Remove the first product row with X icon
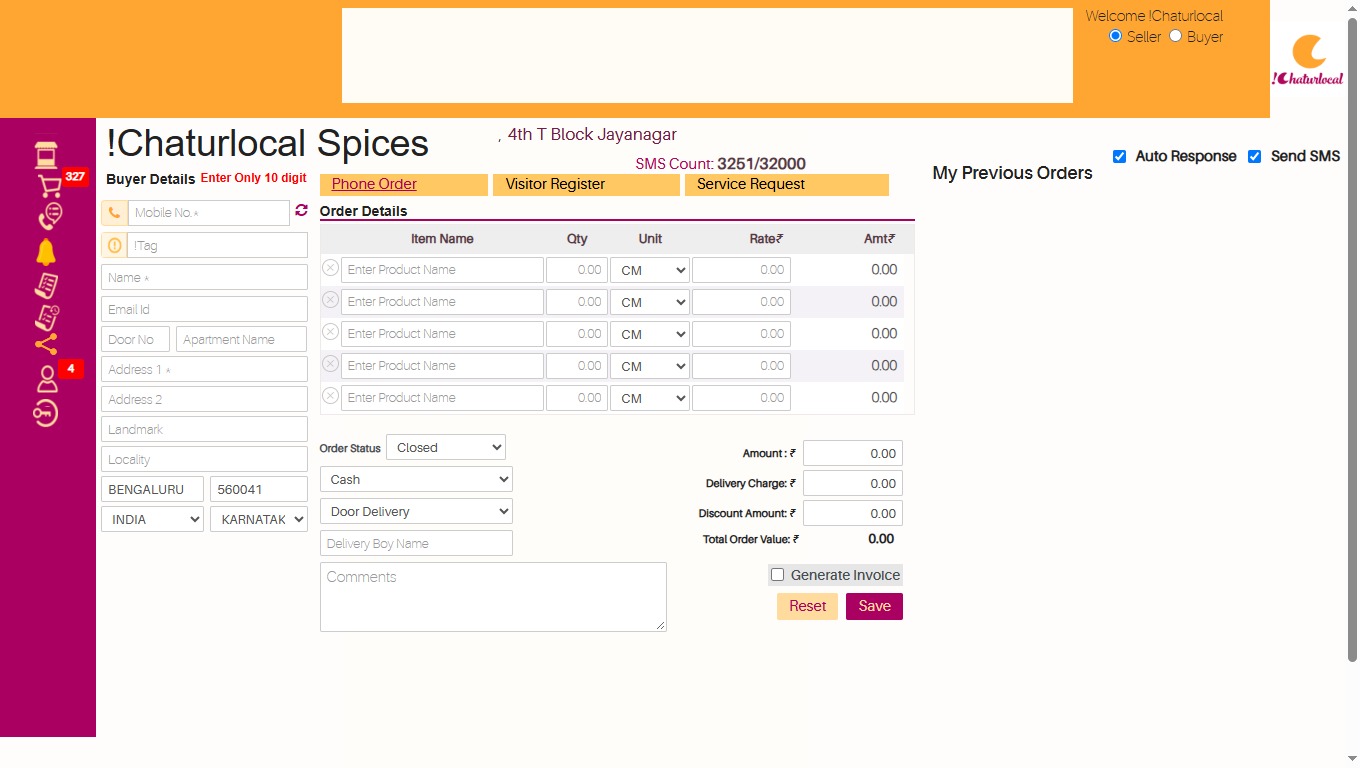 330,268
